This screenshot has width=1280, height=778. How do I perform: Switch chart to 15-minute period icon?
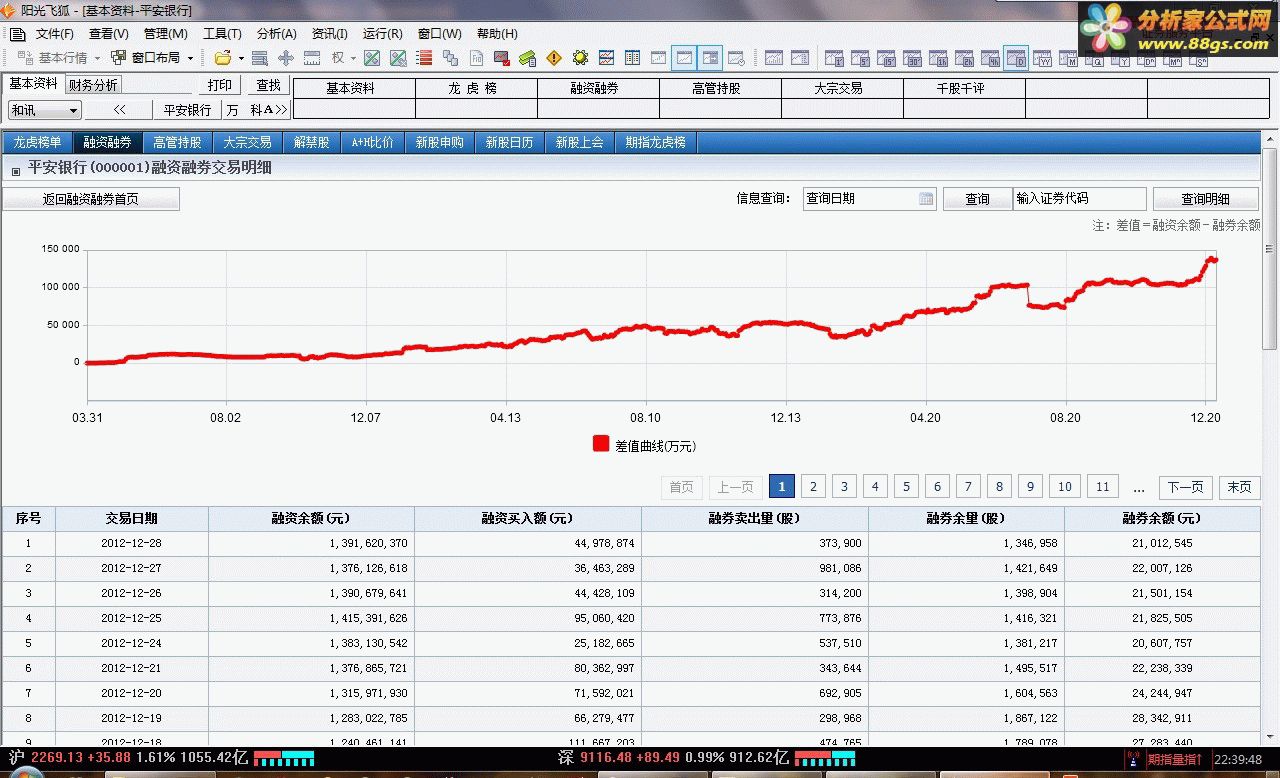tap(885, 58)
